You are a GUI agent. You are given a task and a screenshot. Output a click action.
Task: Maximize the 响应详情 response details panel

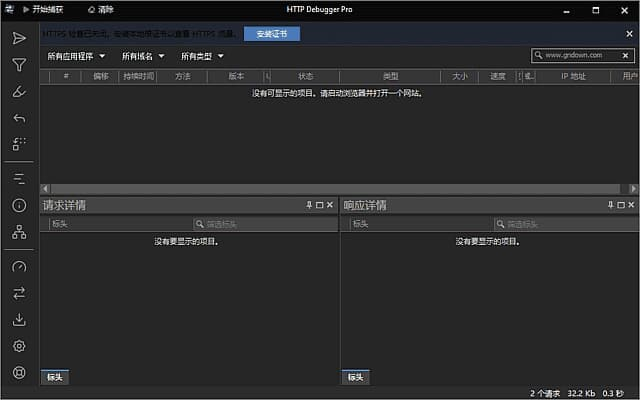pos(621,205)
